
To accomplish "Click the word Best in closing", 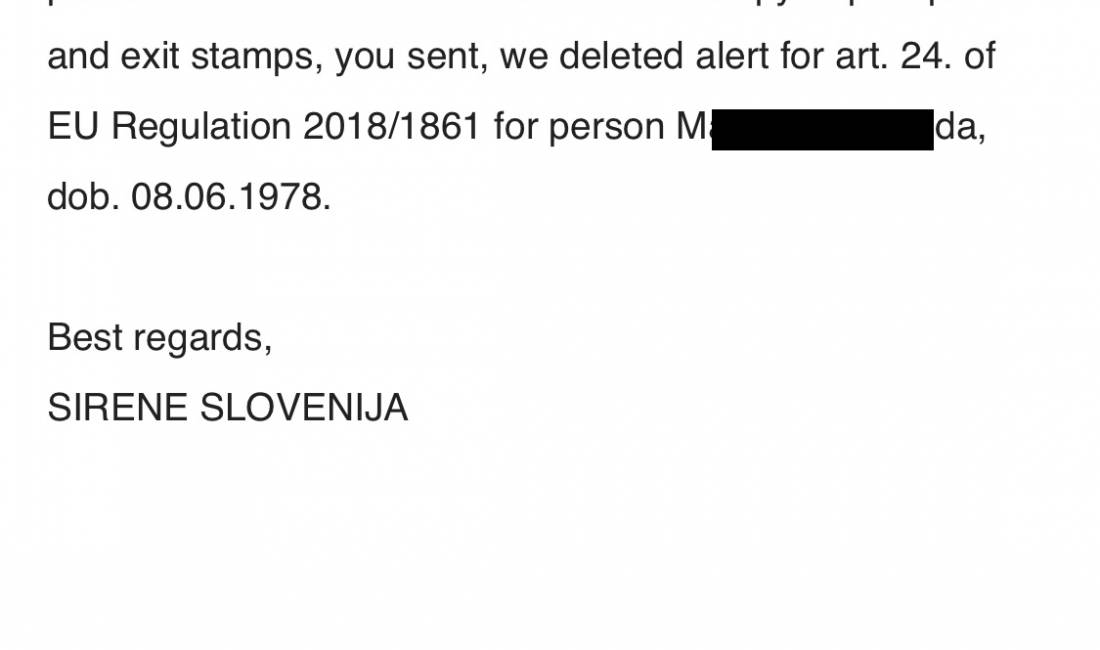I will click(85, 337).
